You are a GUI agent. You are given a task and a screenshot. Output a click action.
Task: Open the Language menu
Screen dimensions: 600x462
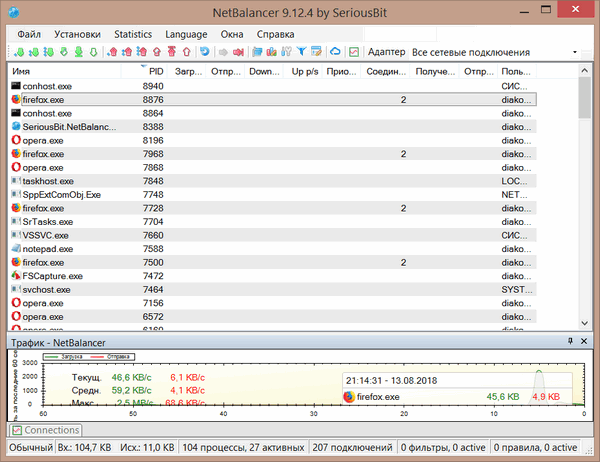coord(186,34)
